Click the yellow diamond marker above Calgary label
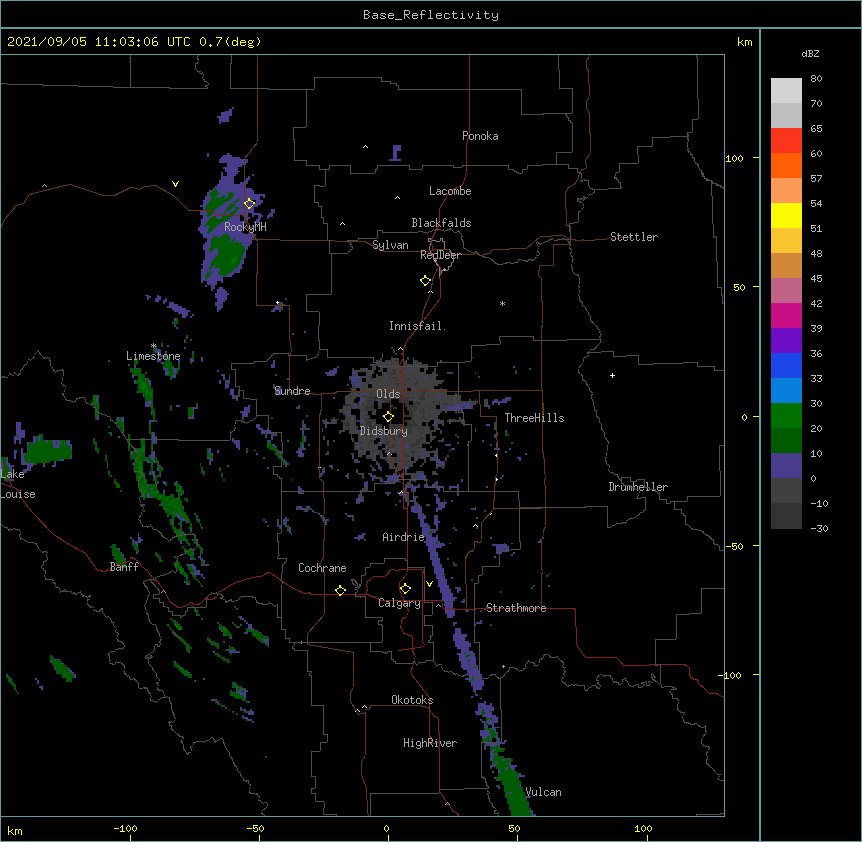 point(405,589)
